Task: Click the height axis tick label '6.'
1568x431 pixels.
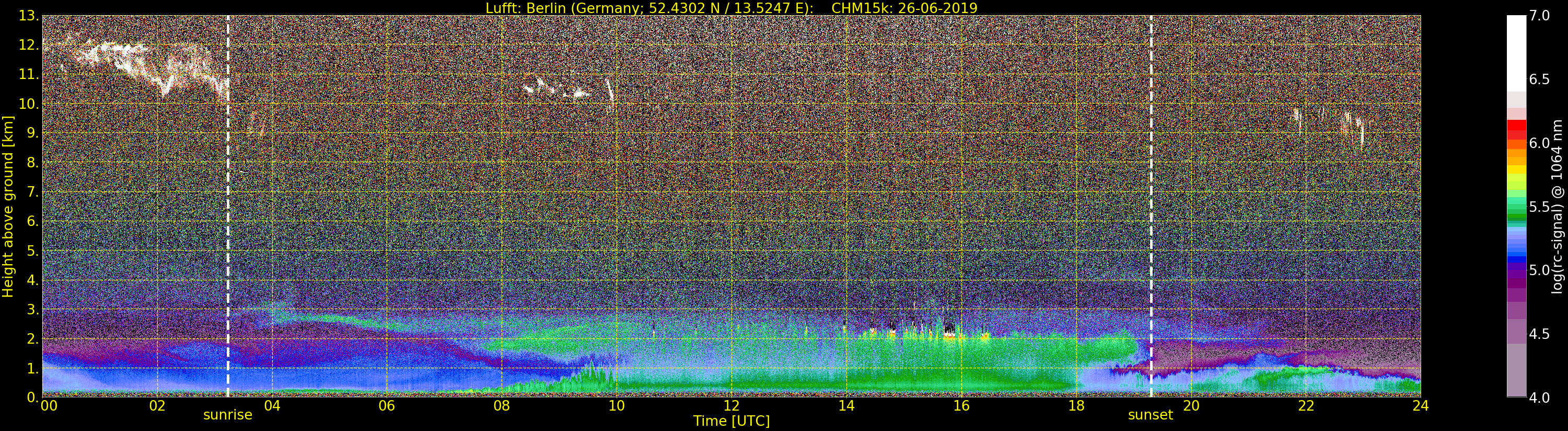Action: click(32, 221)
